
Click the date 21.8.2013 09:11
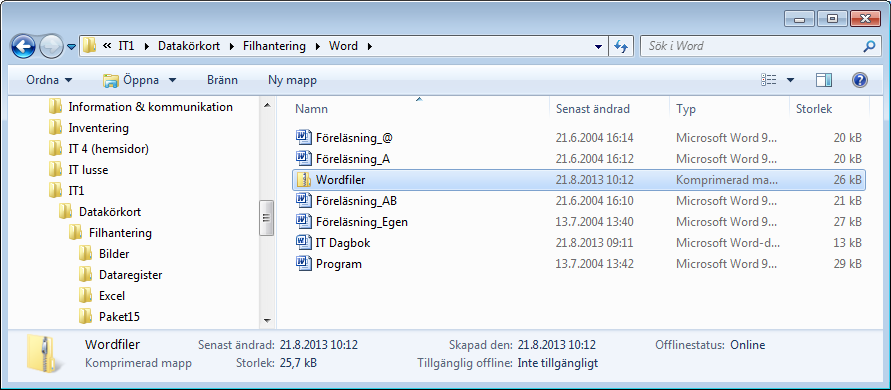594,243
